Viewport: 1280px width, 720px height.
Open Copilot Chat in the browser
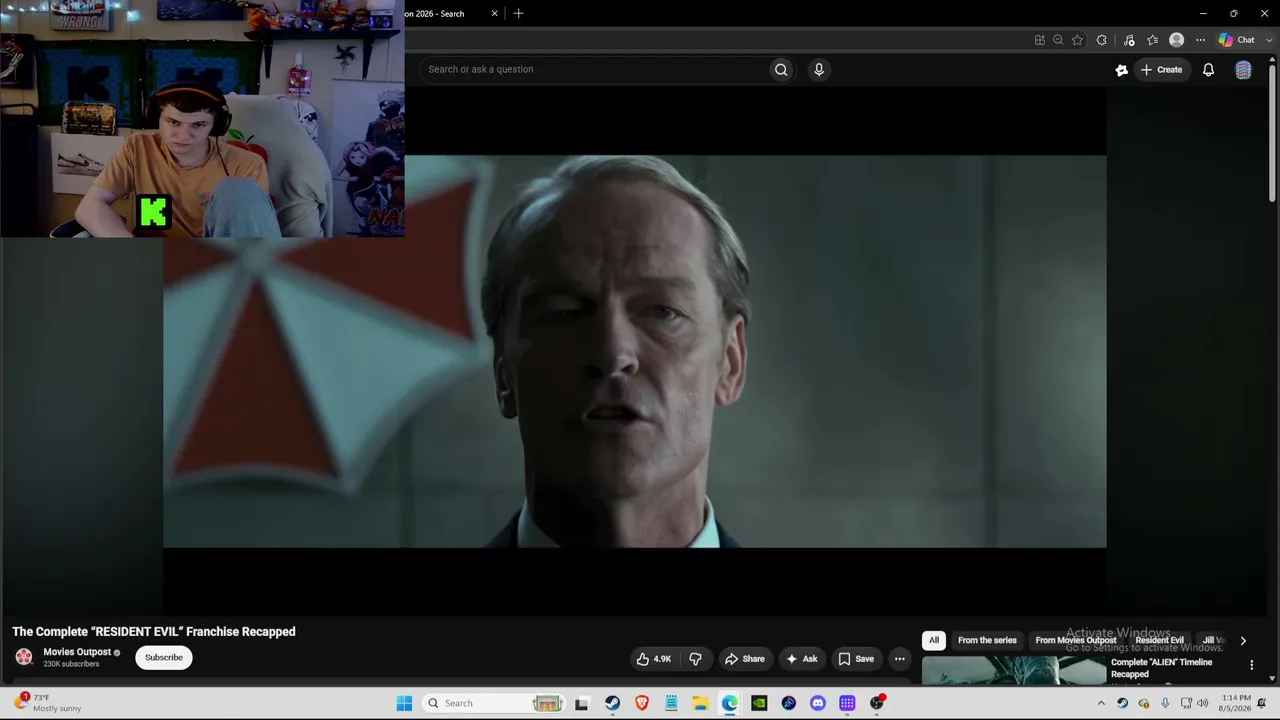pos(1236,40)
